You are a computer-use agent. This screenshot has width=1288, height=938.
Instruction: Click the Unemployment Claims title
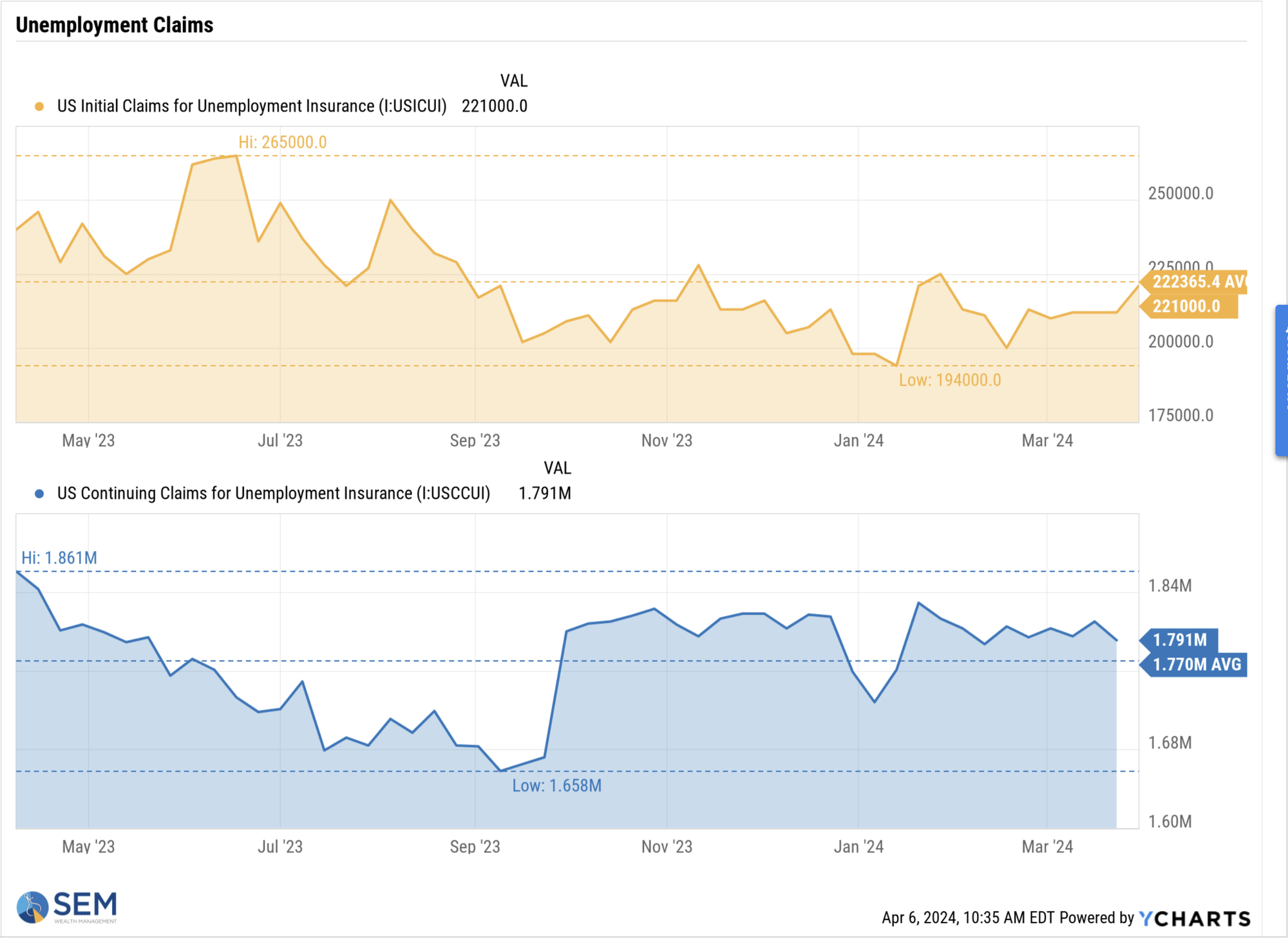click(x=115, y=25)
